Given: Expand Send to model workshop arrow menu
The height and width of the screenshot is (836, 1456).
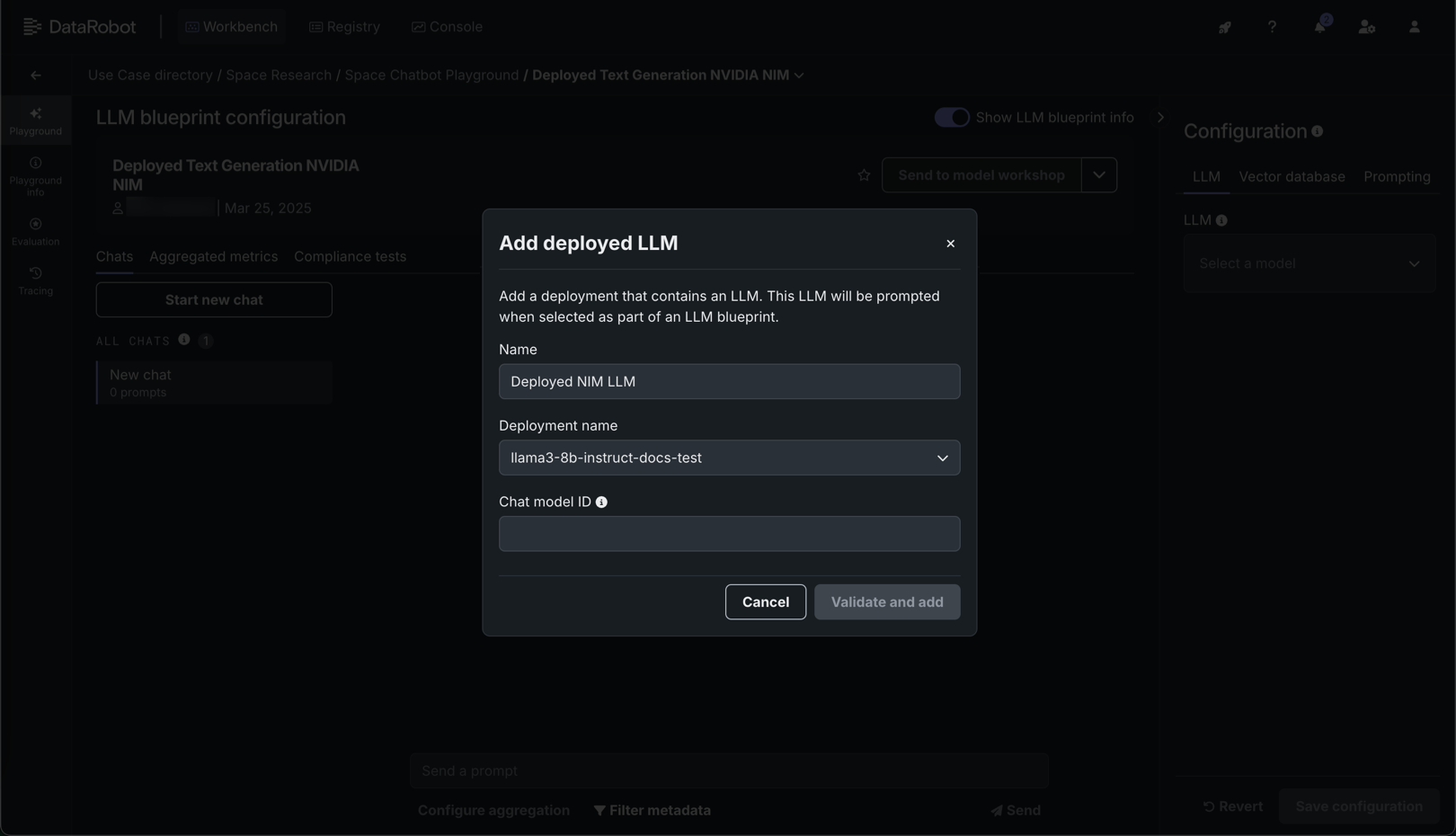Looking at the screenshot, I should pyautogui.click(x=1098, y=175).
